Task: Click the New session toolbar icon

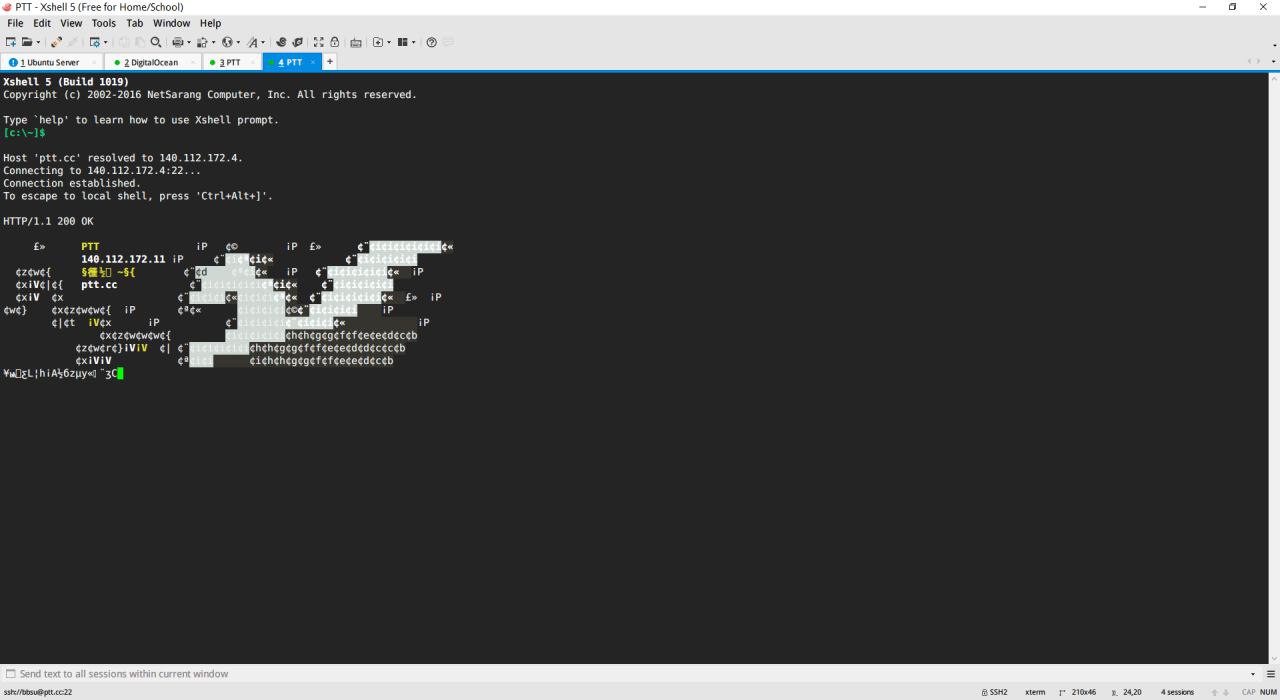Action: (11, 42)
